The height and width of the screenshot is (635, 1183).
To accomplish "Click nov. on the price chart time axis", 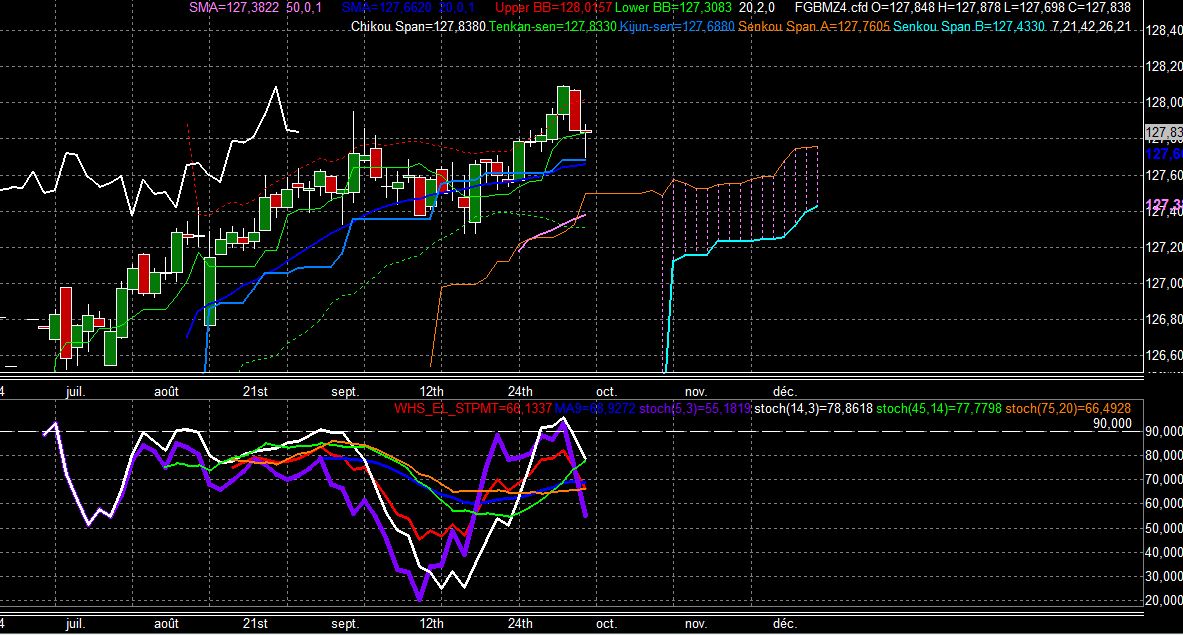I will coord(696,391).
